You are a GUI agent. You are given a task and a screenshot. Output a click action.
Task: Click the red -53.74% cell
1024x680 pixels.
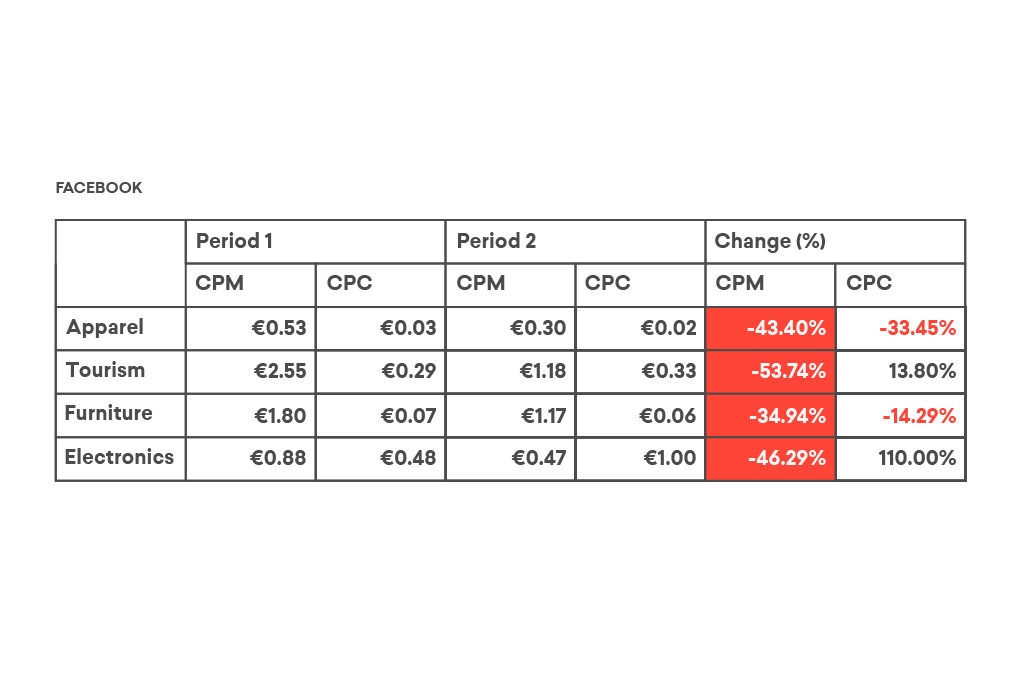770,371
